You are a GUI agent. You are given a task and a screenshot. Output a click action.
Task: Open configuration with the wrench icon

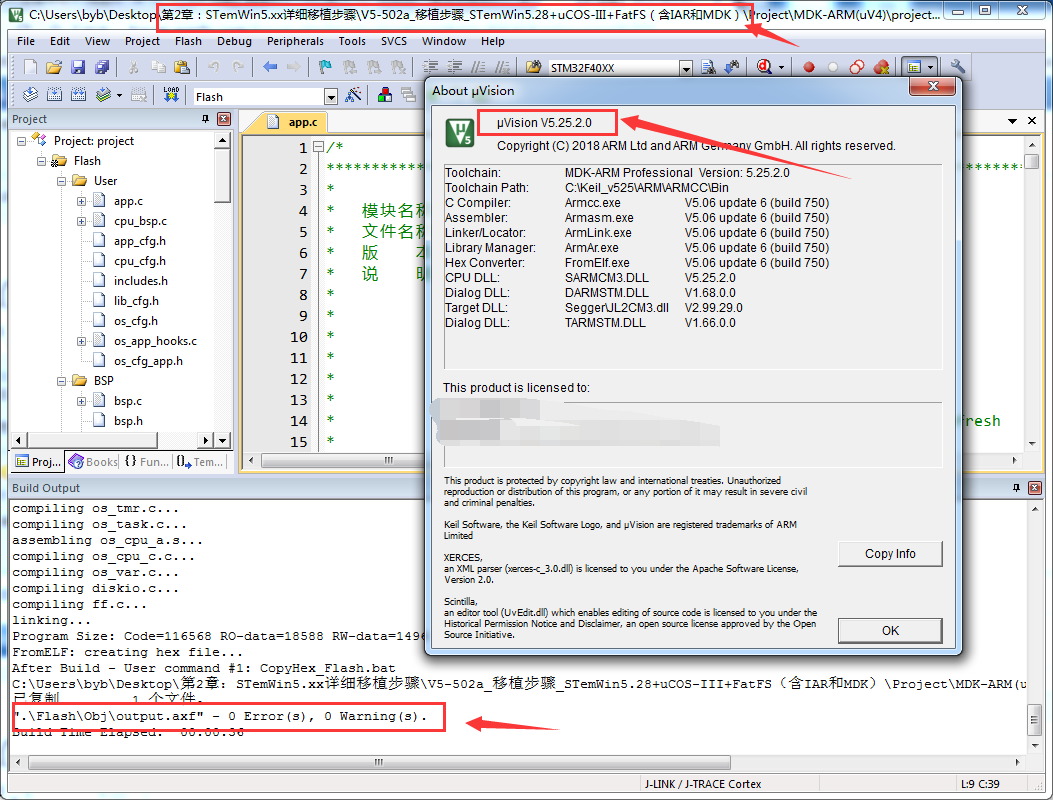(x=958, y=67)
